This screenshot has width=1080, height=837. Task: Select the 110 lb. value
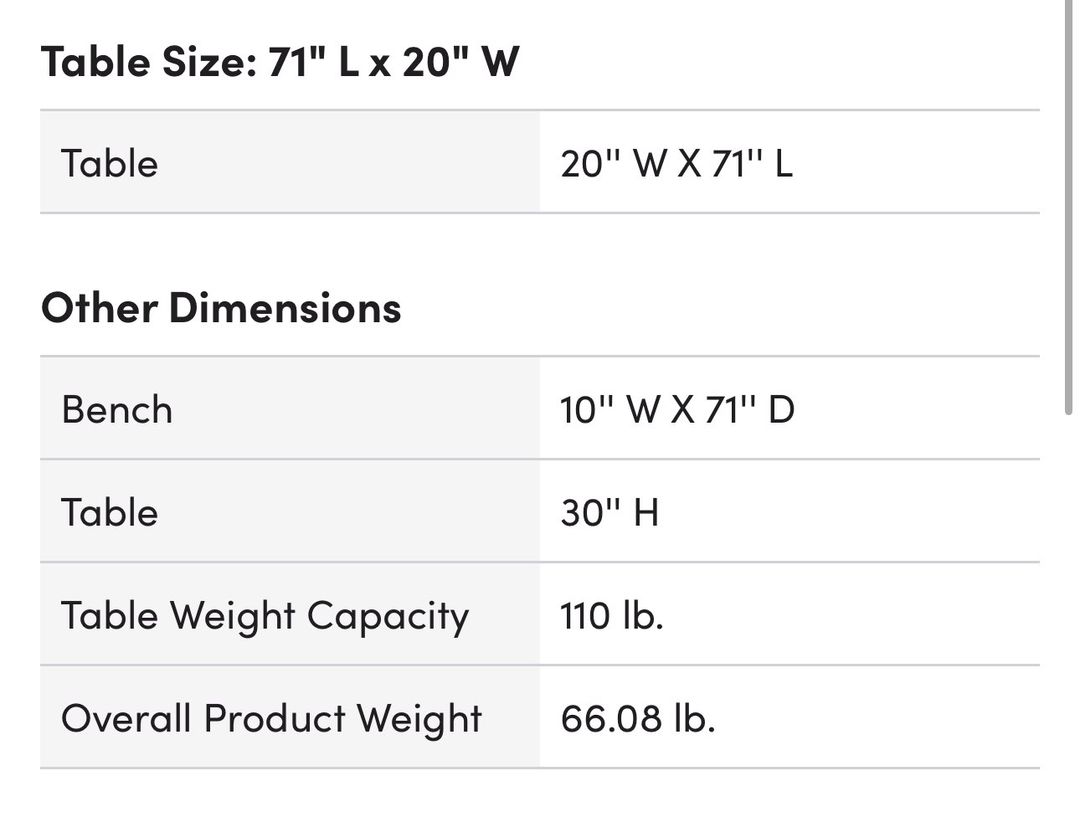(612, 615)
